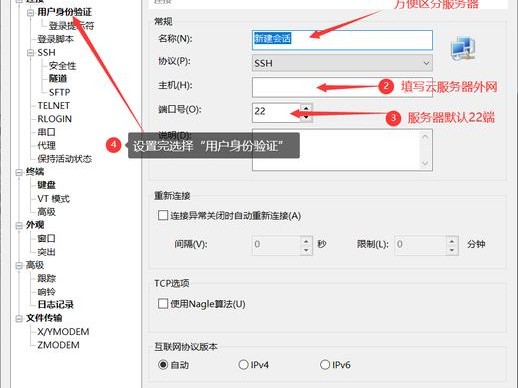Open the 突出 settings item
The width and height of the screenshot is (518, 388).
click(46, 252)
